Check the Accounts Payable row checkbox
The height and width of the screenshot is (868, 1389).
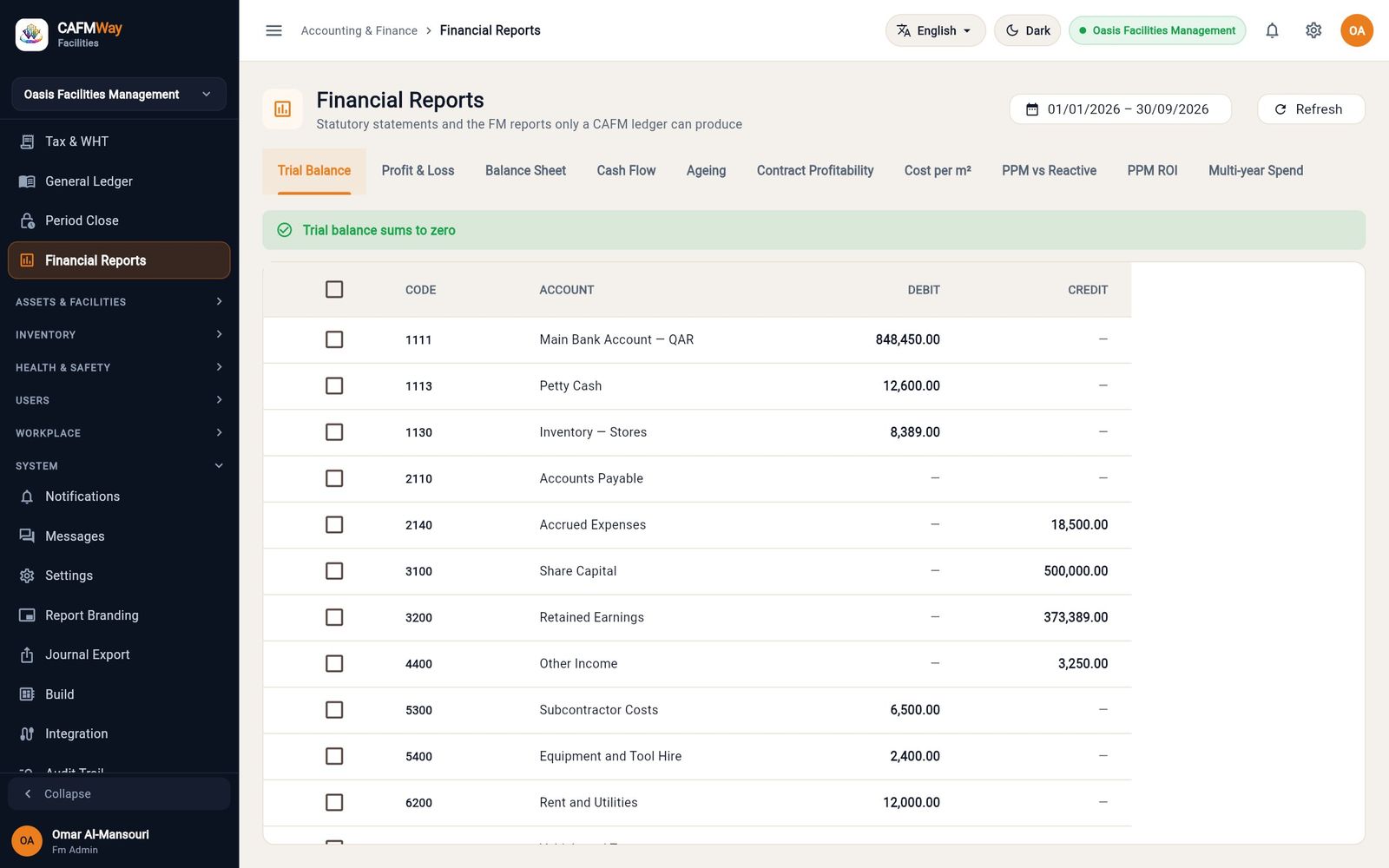click(334, 478)
